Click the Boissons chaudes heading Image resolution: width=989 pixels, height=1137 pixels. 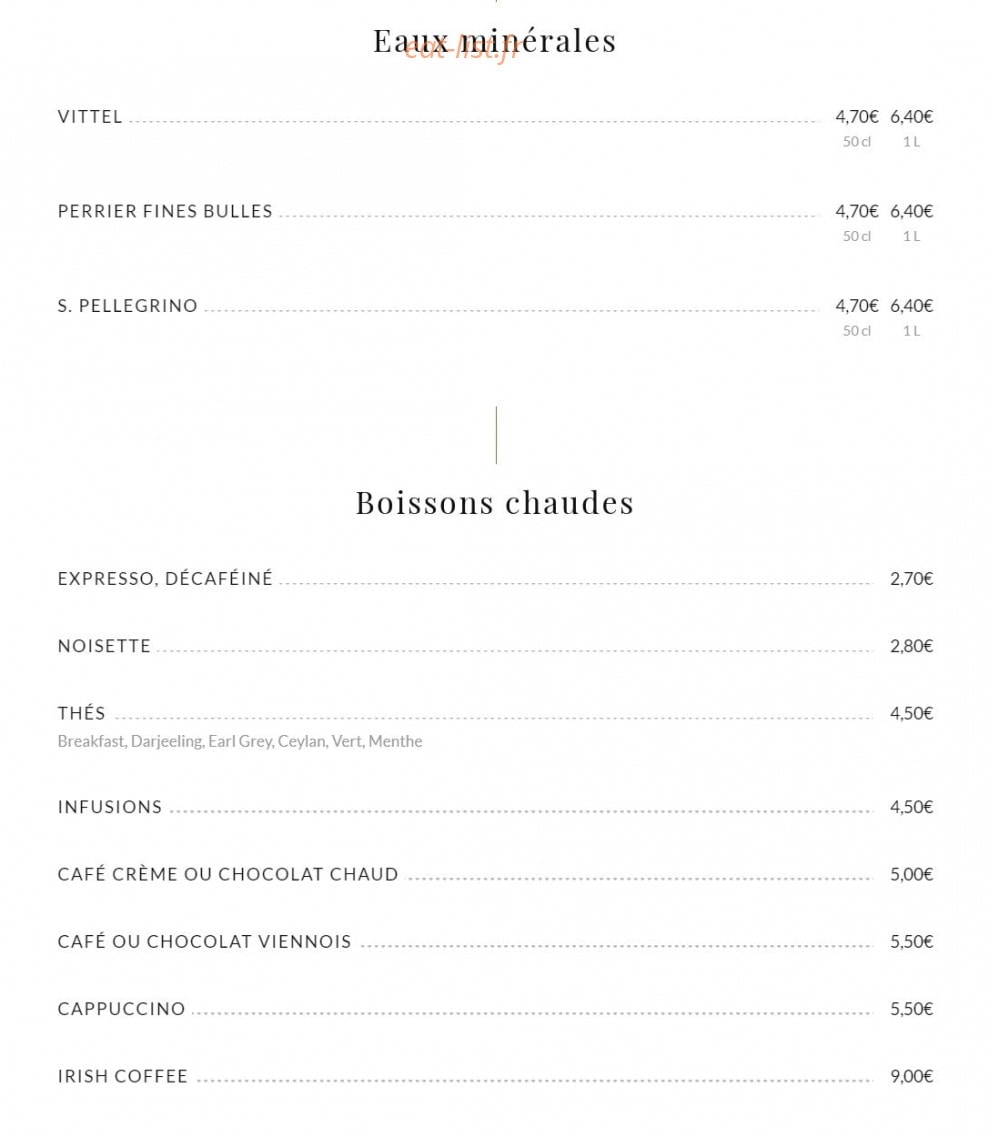[494, 503]
